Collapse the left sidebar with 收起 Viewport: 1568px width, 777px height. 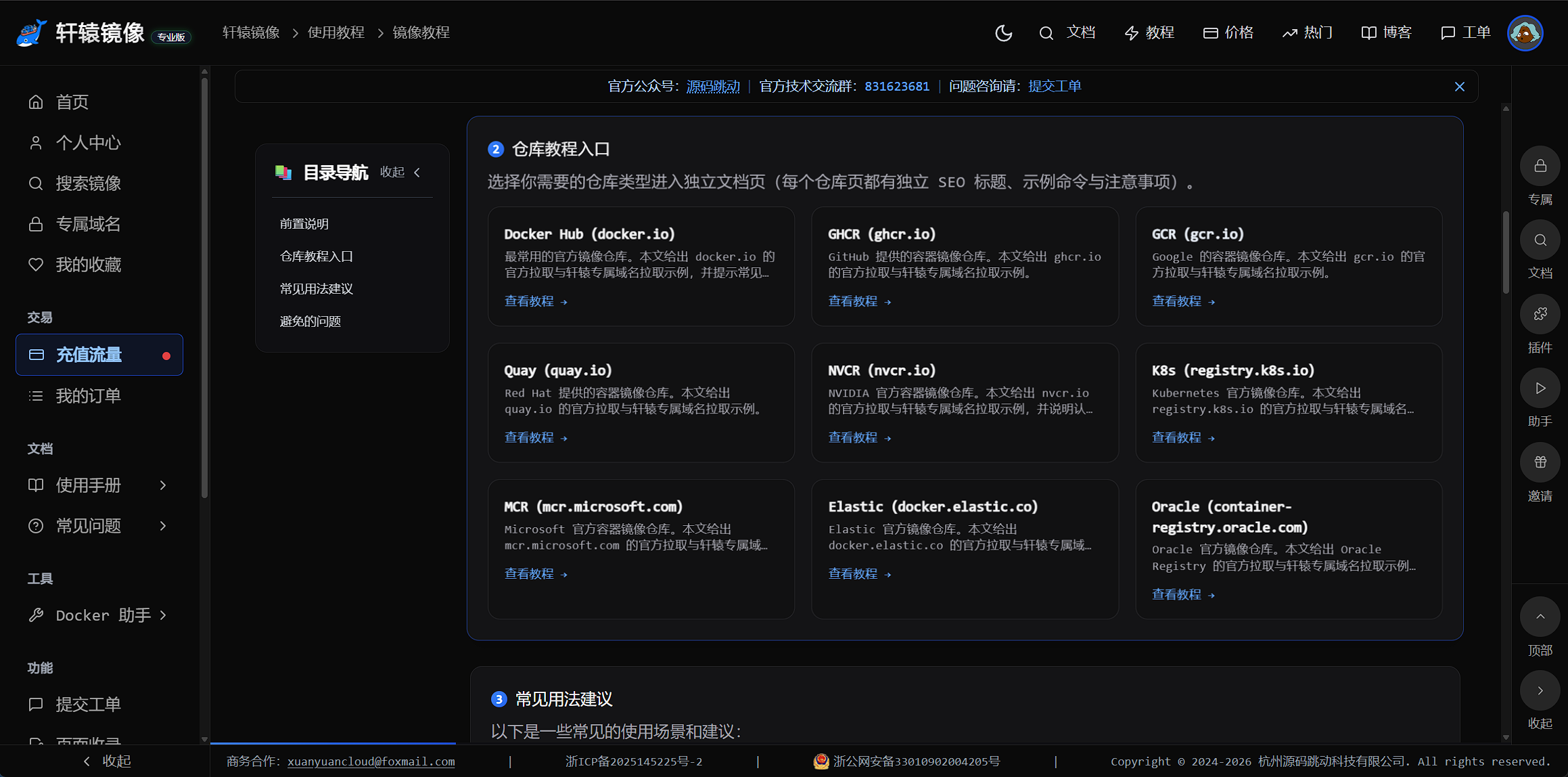tap(106, 761)
